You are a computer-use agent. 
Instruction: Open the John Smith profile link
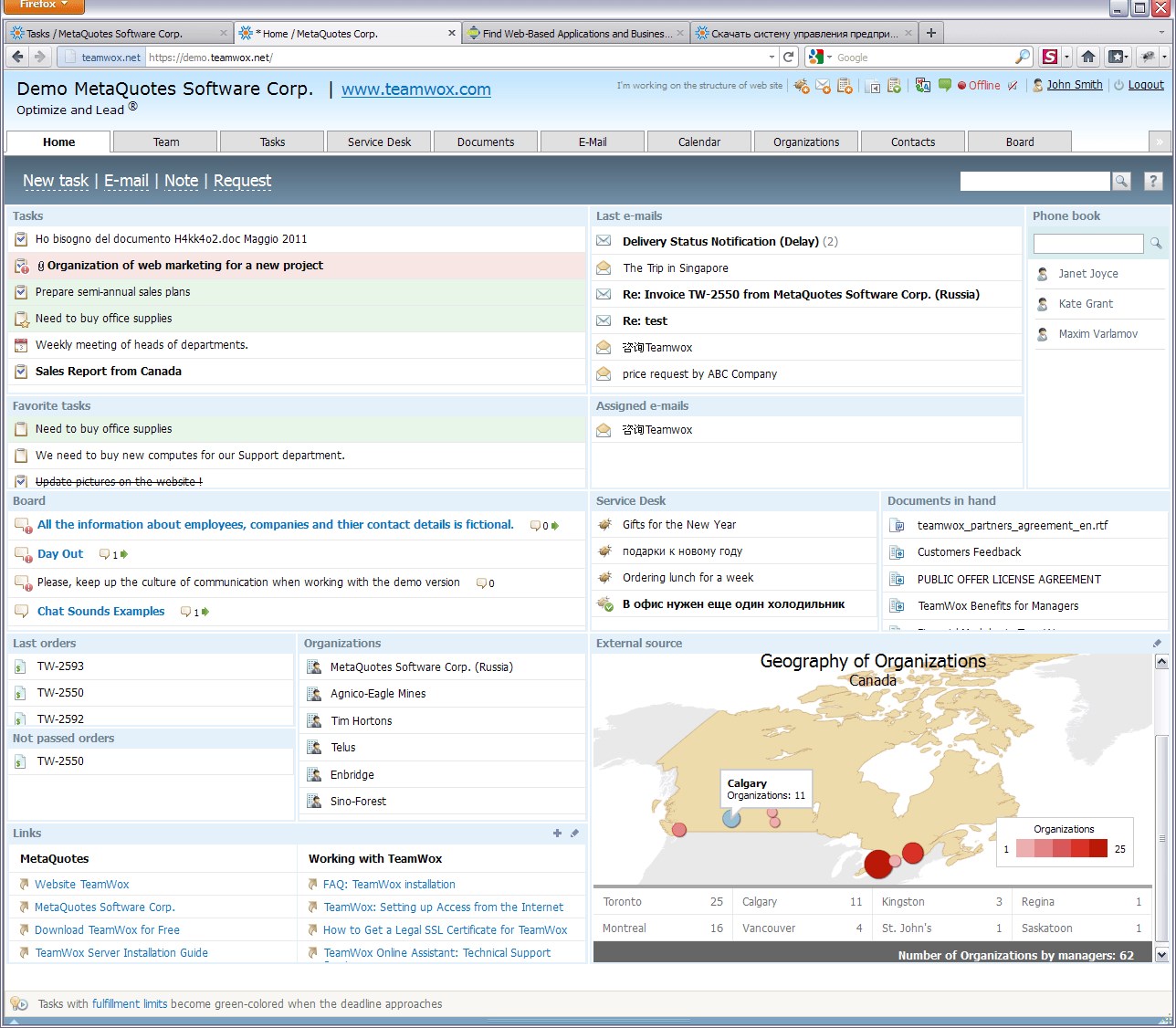(1075, 85)
